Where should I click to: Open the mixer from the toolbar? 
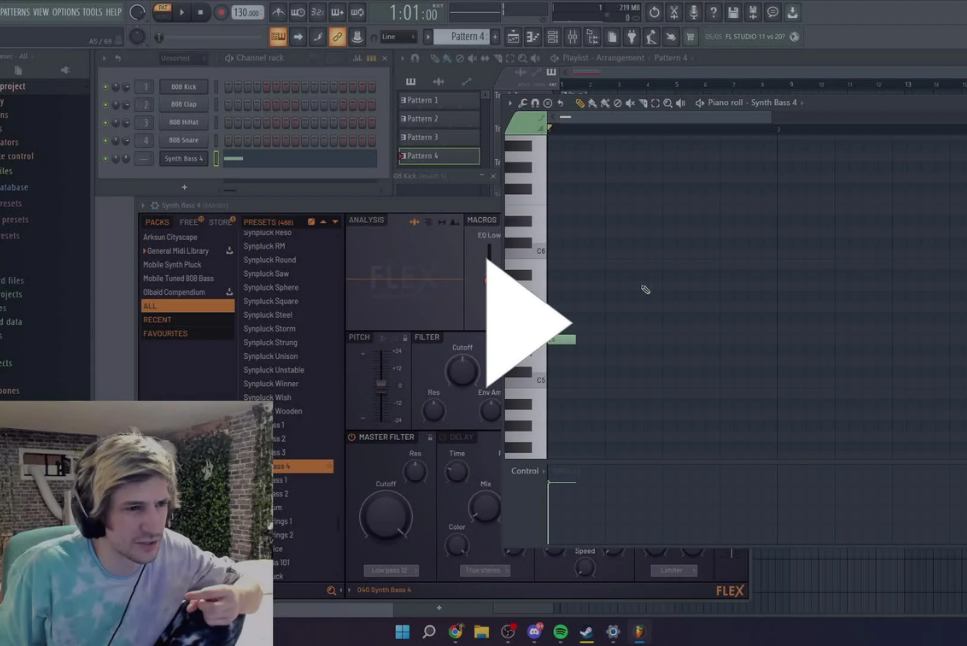click(x=572, y=37)
